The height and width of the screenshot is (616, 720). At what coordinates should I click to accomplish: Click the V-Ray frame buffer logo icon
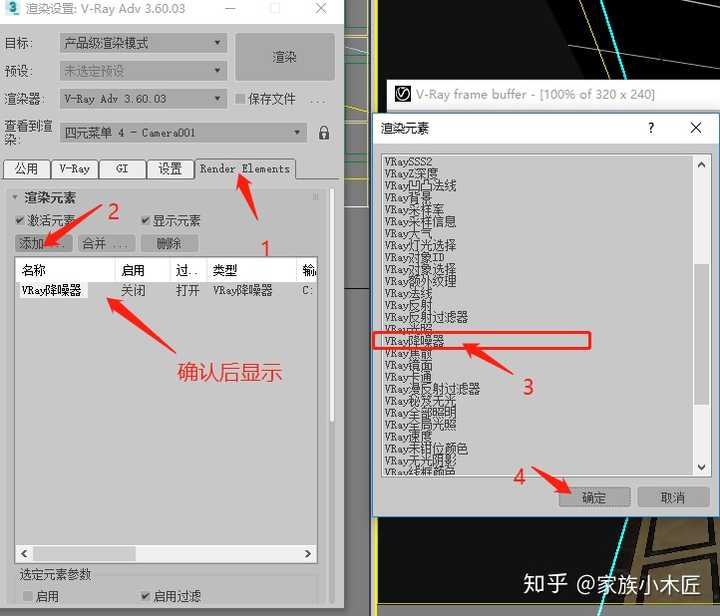click(403, 94)
